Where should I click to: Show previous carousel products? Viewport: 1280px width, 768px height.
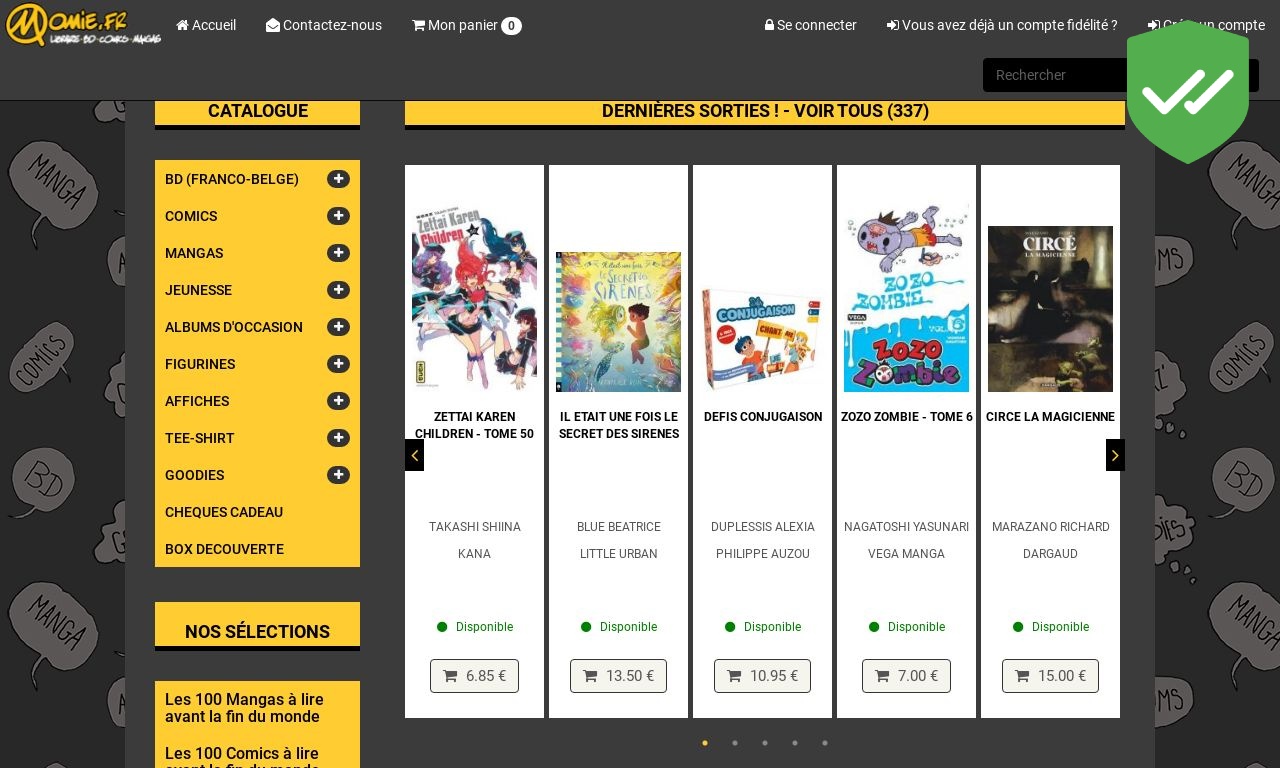pos(414,455)
